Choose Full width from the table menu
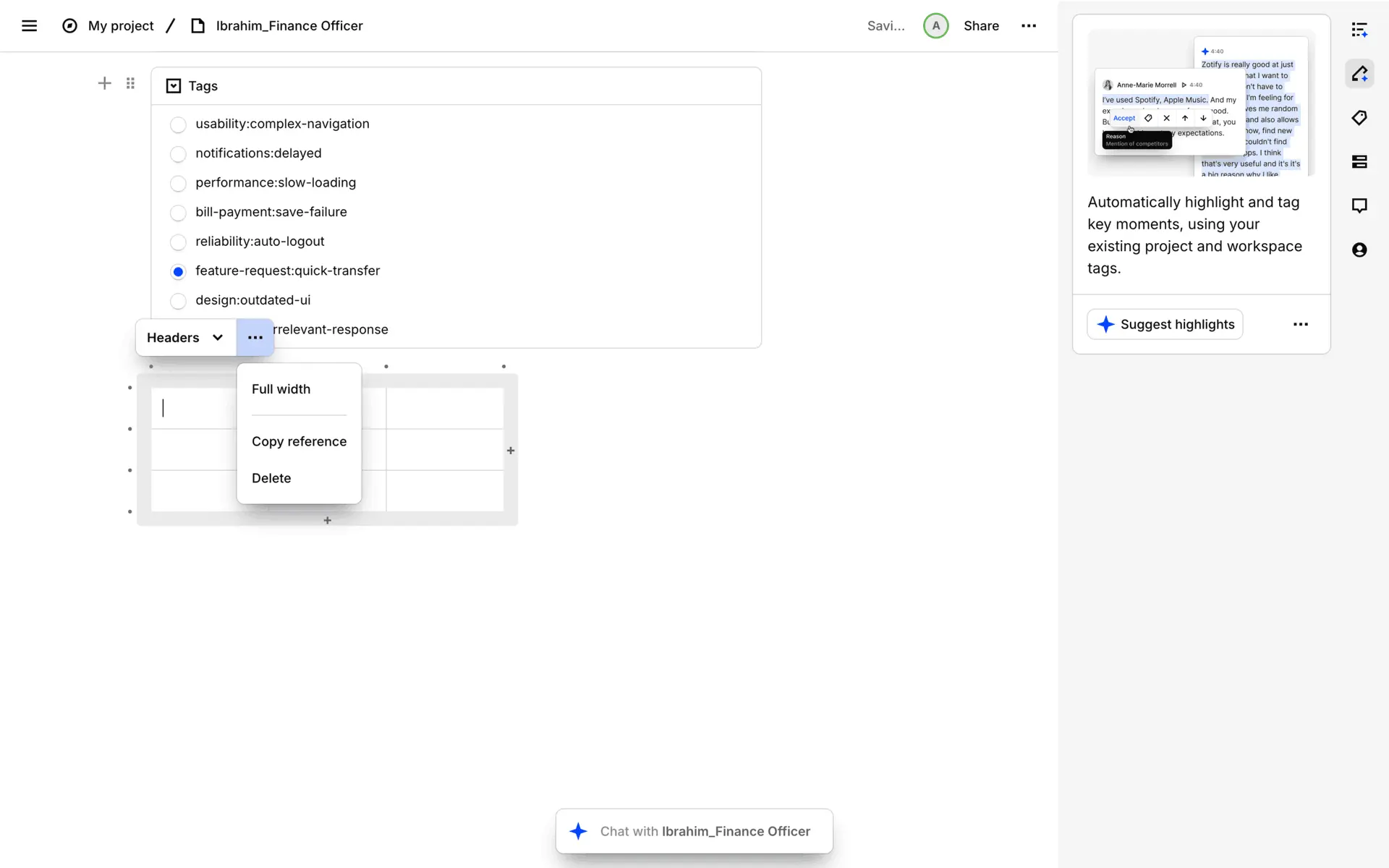 coord(281,389)
